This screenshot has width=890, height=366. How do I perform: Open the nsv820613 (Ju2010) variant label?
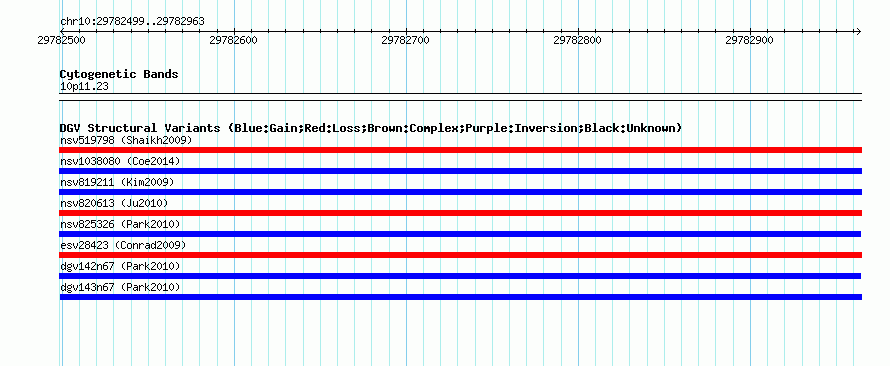point(114,203)
